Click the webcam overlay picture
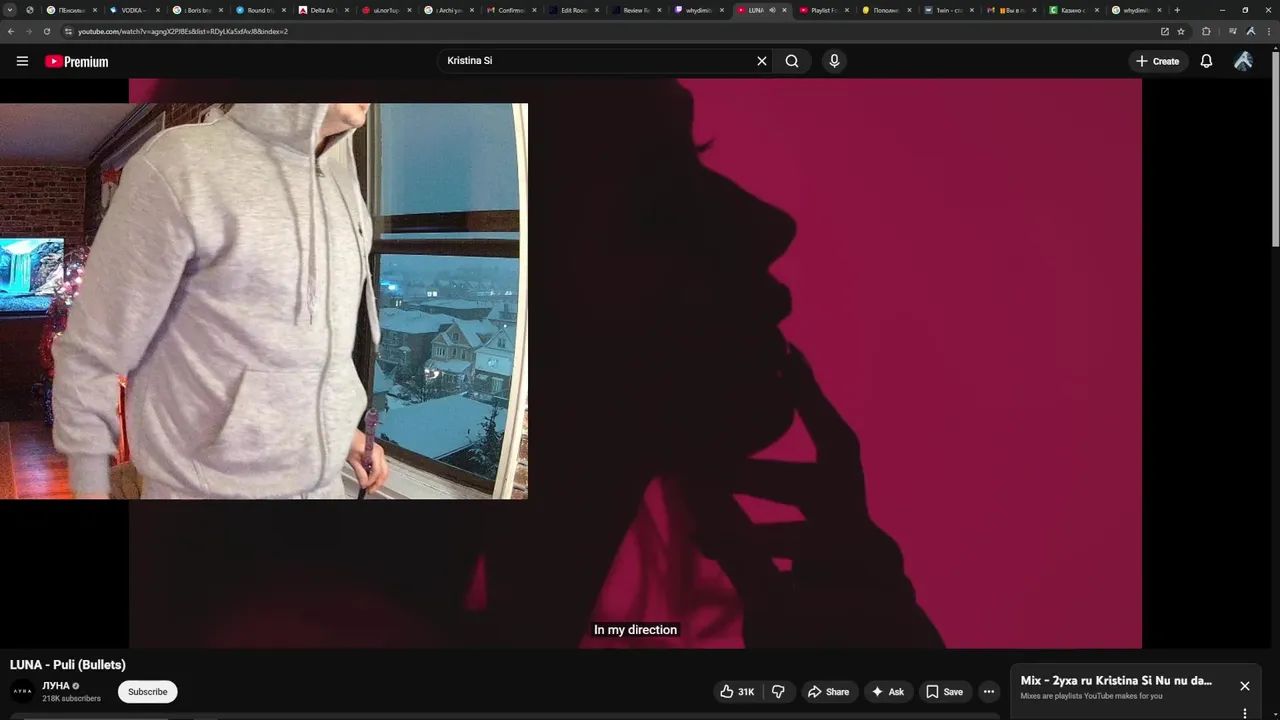Viewport: 1280px width, 720px height. (264, 301)
